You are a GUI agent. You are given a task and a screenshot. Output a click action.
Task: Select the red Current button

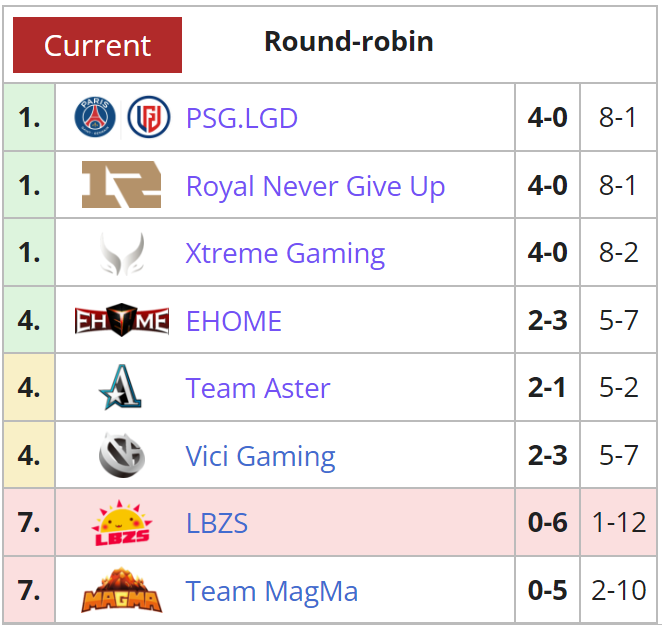click(98, 45)
